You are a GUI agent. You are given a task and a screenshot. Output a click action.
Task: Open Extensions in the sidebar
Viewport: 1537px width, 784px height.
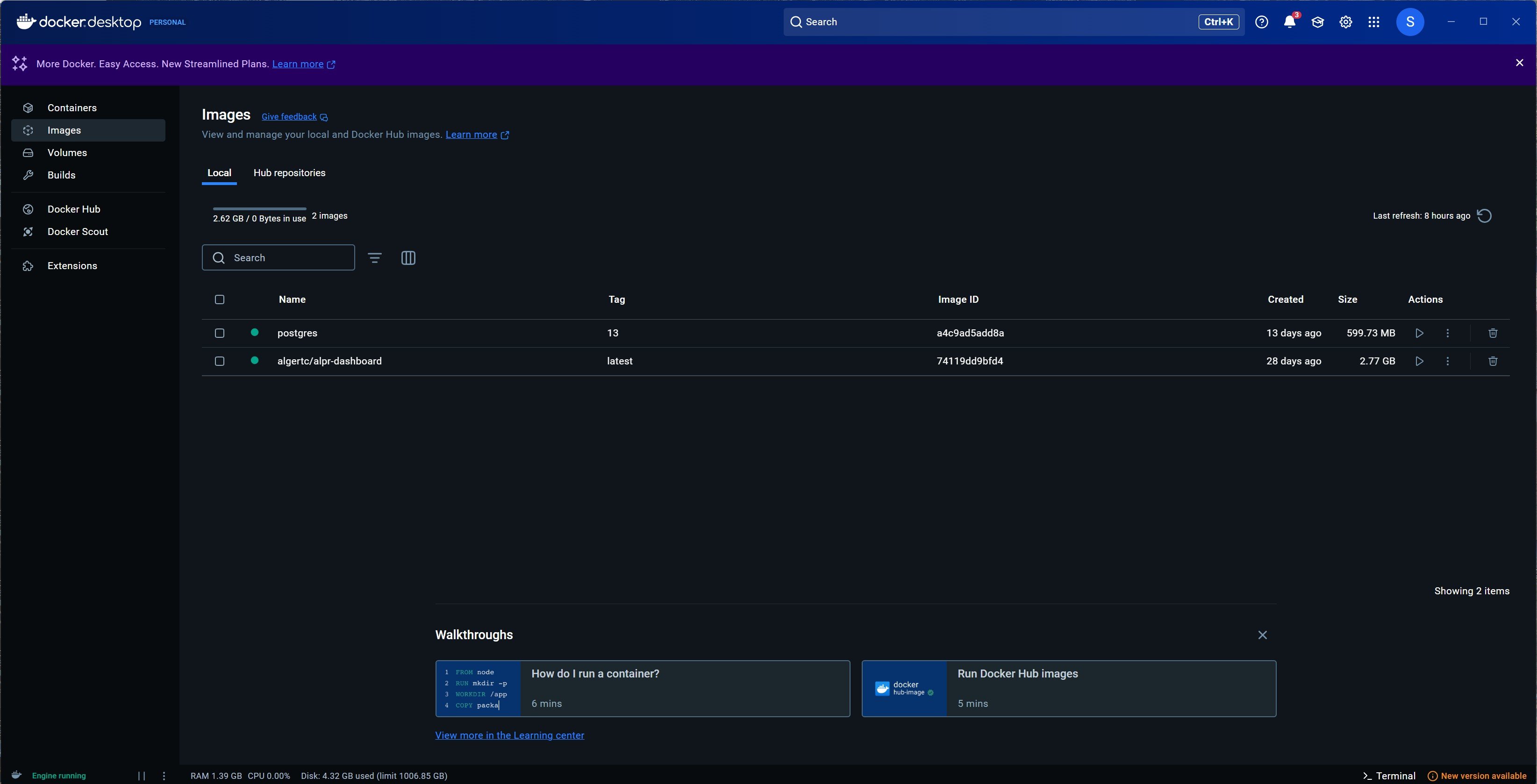(x=88, y=265)
